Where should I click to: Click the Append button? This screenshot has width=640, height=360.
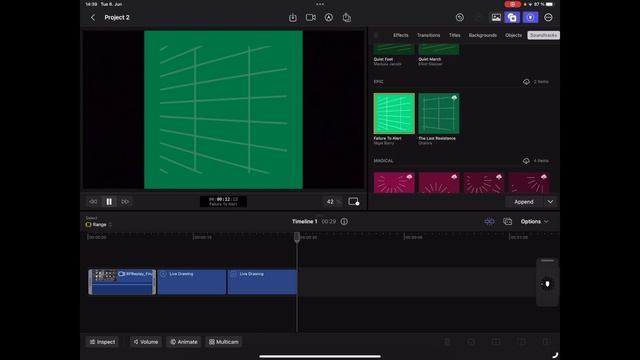[x=524, y=202]
